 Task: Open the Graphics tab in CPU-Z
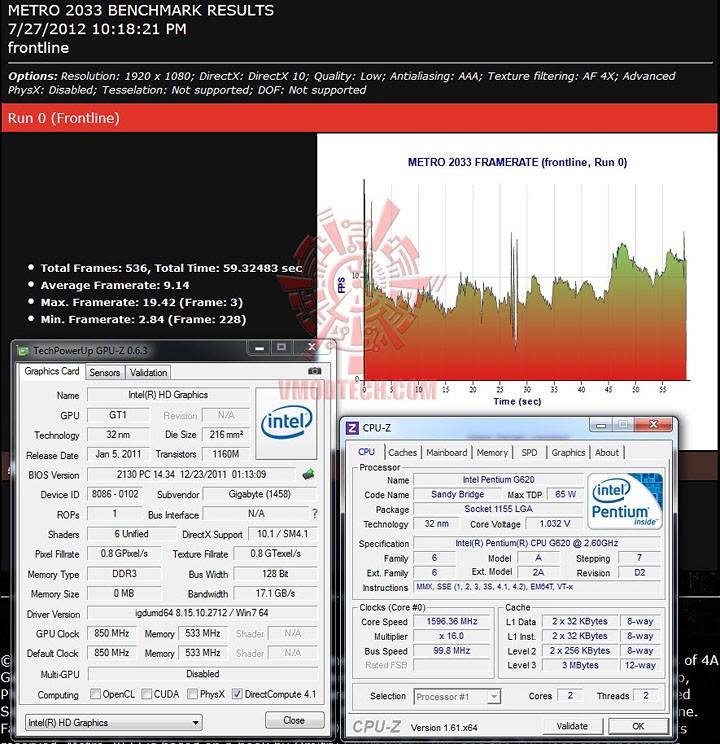pos(568,453)
